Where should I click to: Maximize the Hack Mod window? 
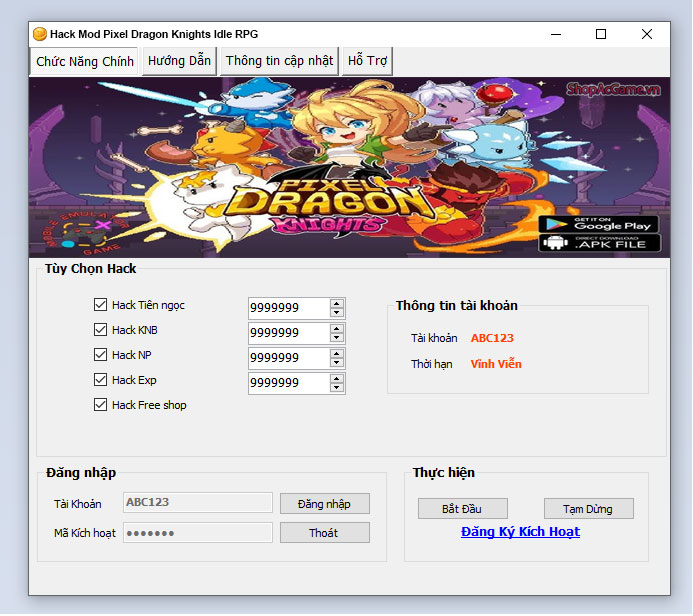point(601,34)
